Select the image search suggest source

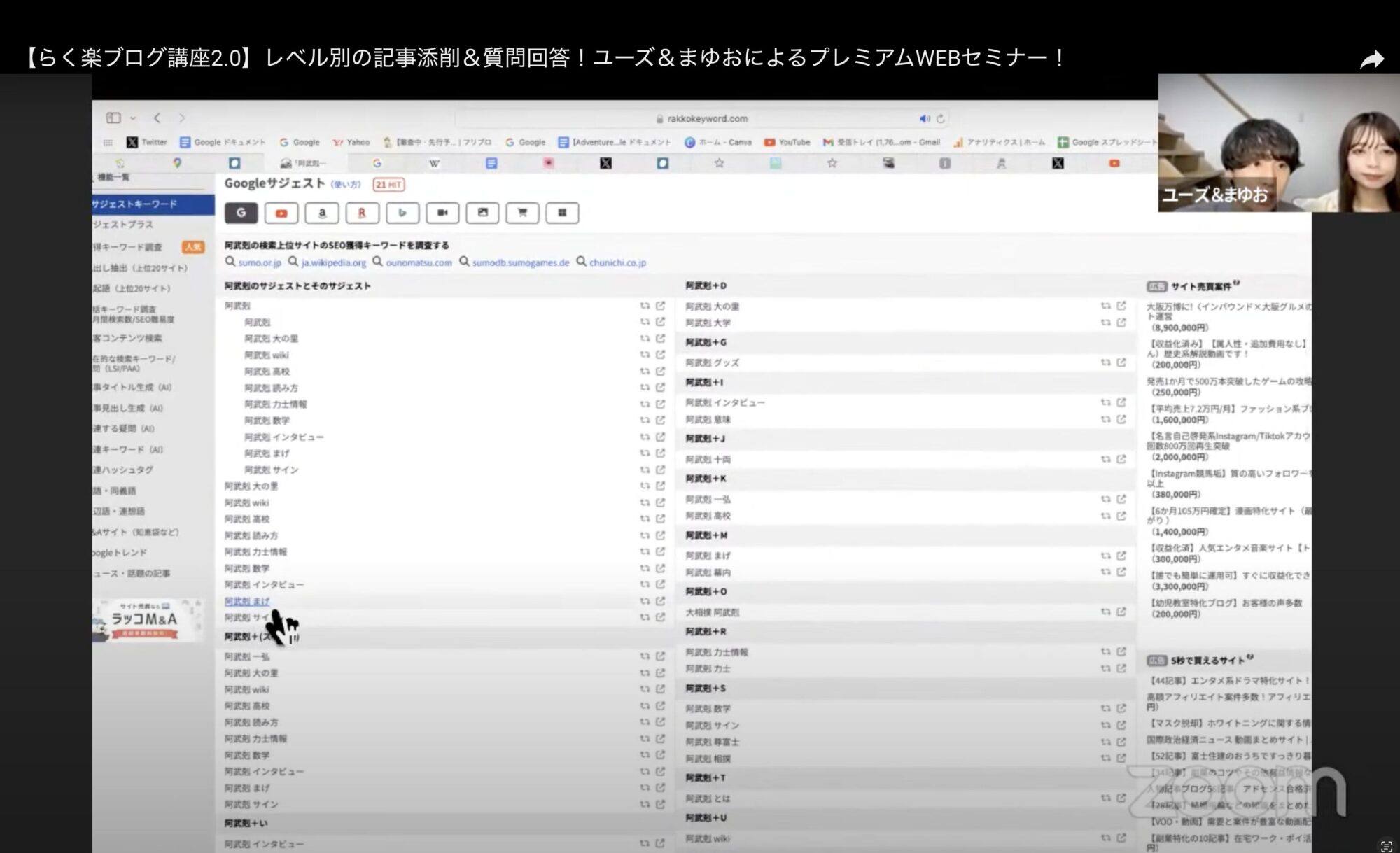[x=482, y=213]
